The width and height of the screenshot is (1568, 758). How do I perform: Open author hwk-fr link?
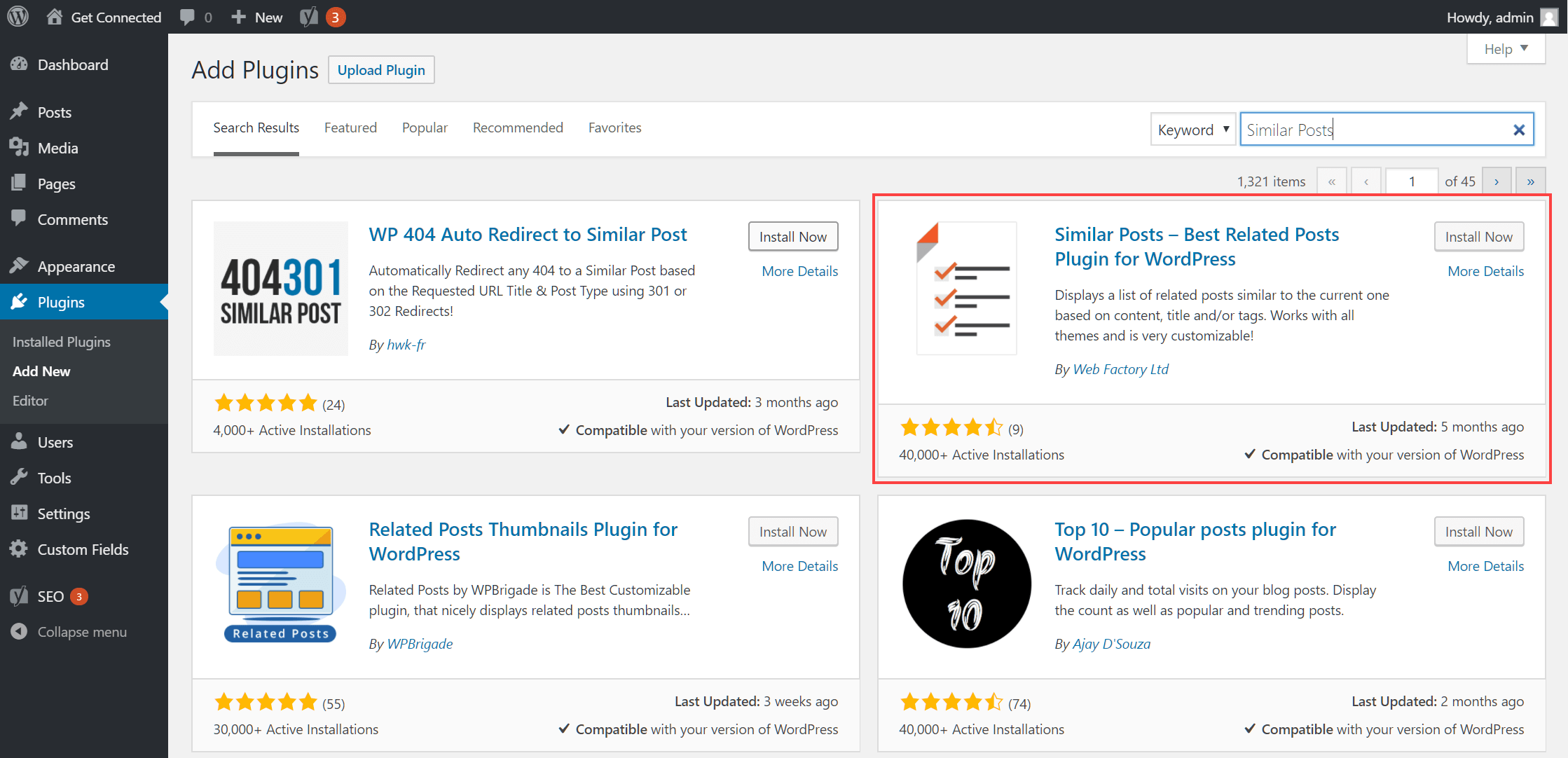tap(406, 345)
